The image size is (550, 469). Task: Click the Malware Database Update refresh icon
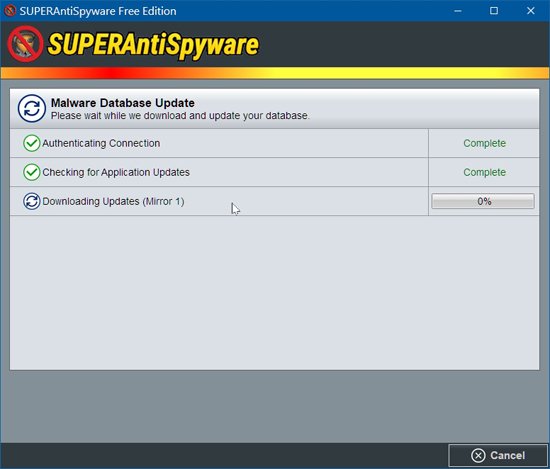point(32,108)
